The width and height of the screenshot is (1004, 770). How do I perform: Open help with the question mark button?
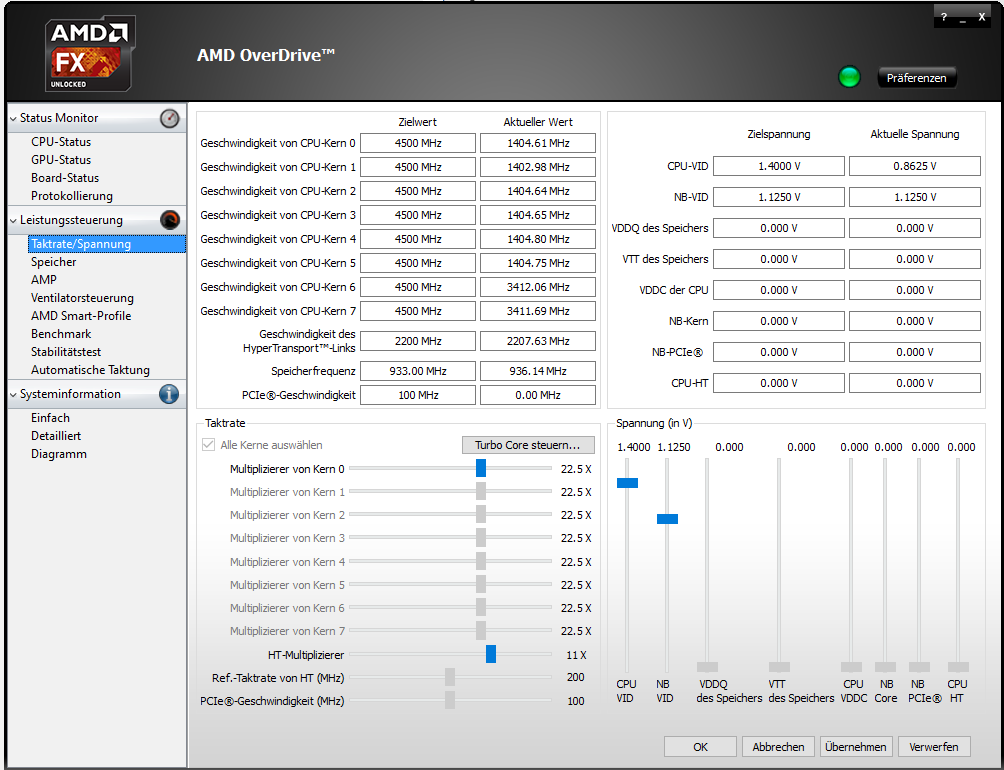click(944, 17)
